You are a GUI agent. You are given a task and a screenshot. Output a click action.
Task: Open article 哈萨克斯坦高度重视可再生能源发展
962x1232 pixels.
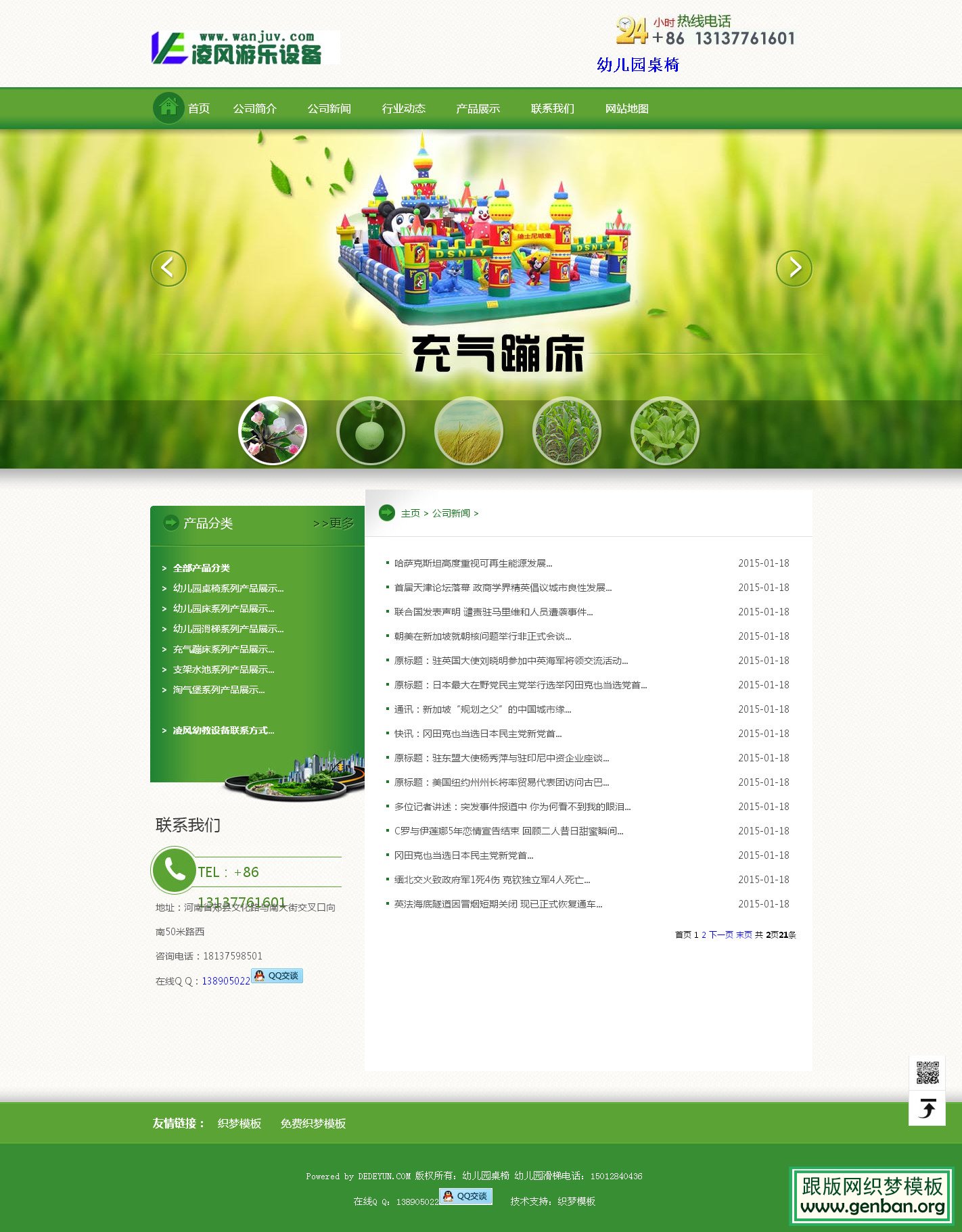tap(474, 563)
